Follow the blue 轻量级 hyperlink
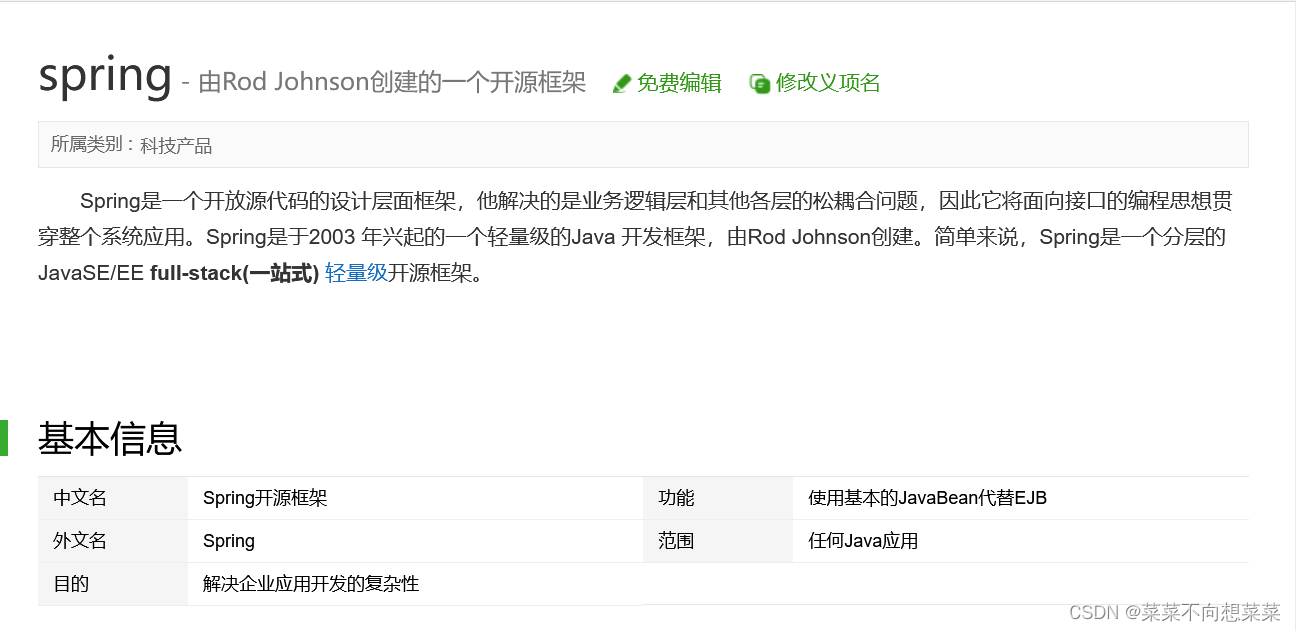This screenshot has width=1296, height=631. 356,273
